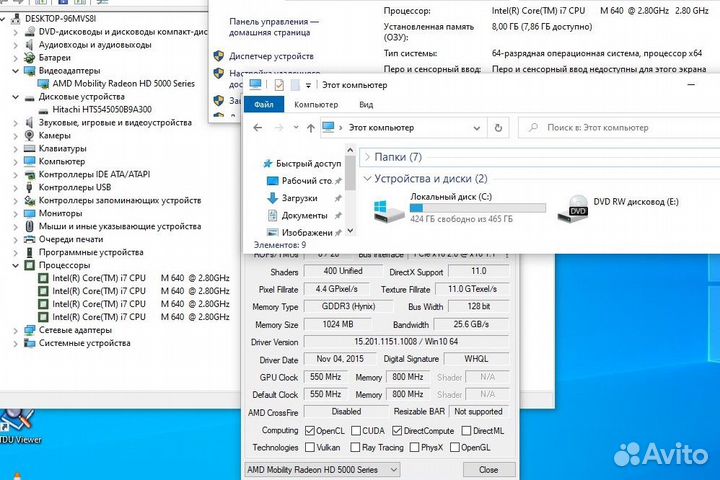This screenshot has height=480, width=720.
Task: Collapse the Устройства и диски (2) group
Action: point(367,179)
